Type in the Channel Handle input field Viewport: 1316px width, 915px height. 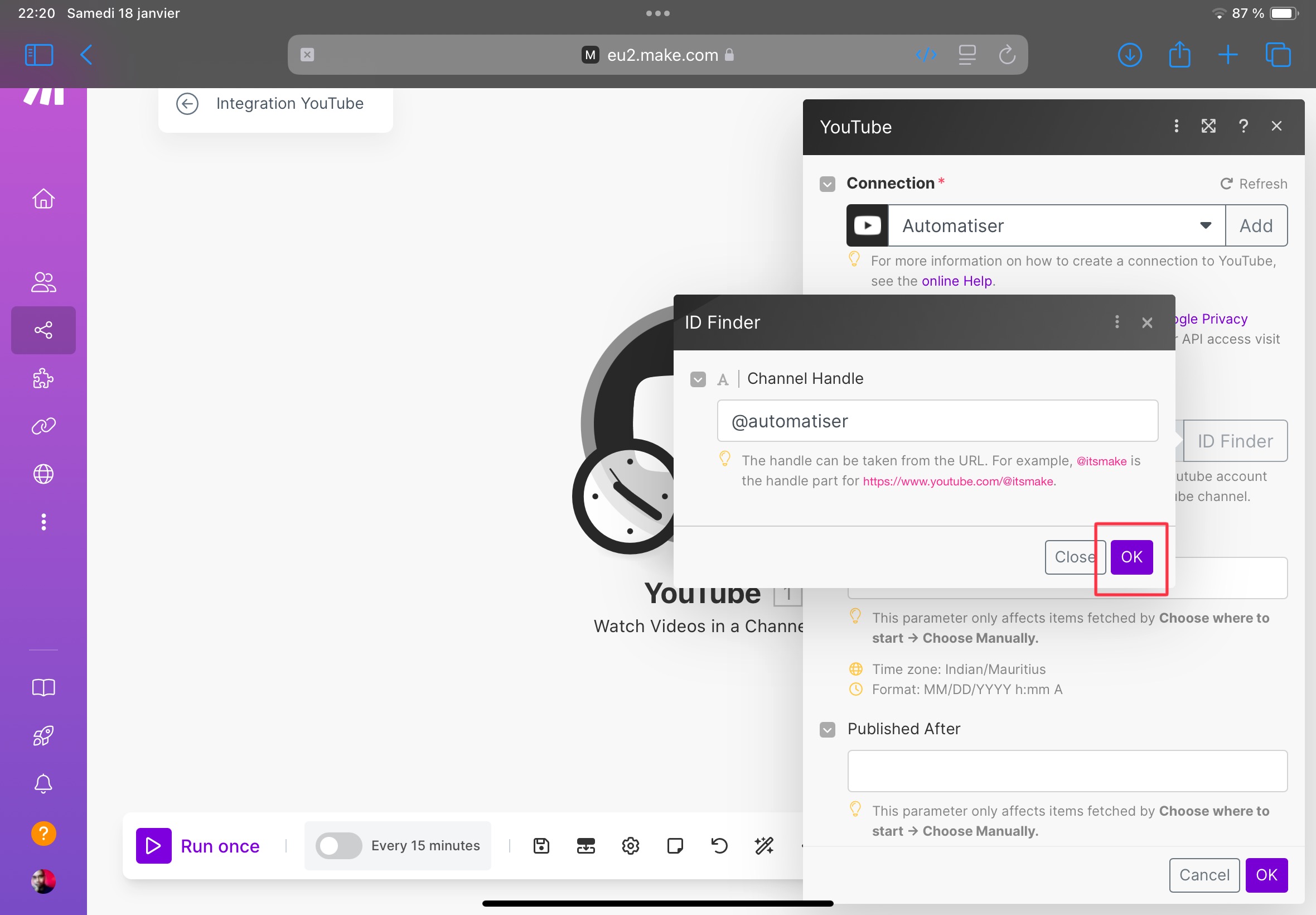[x=938, y=420]
